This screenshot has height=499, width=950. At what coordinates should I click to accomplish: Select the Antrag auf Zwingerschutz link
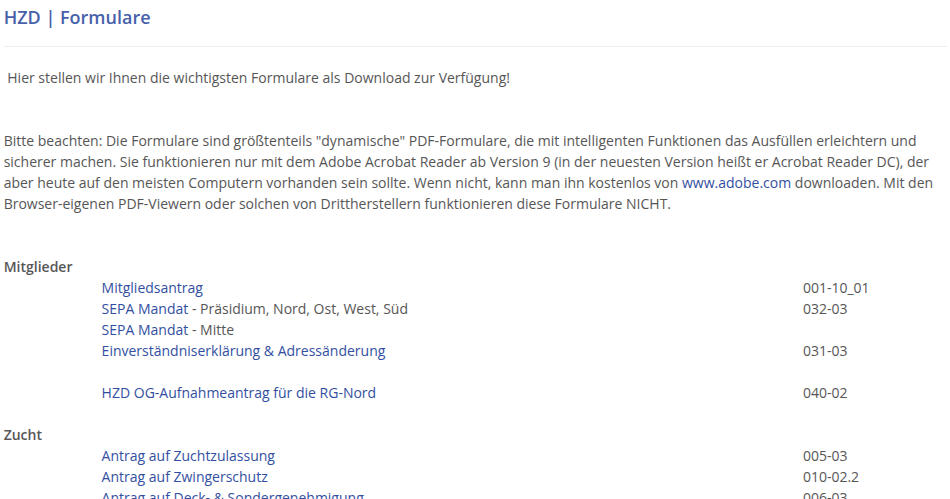pos(184,477)
